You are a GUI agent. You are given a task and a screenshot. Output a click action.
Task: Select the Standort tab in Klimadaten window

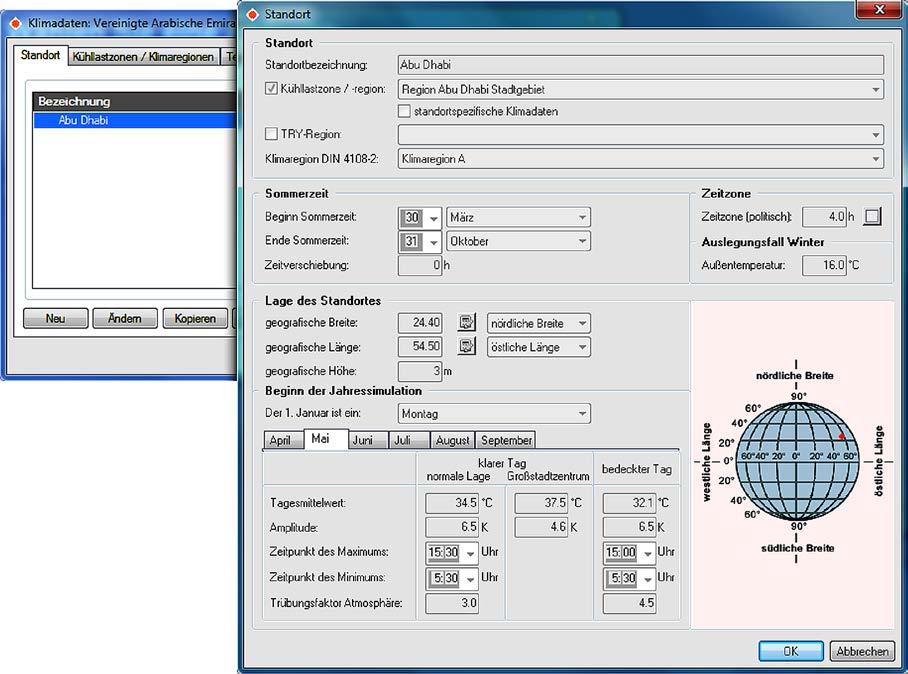pyautogui.click(x=41, y=55)
